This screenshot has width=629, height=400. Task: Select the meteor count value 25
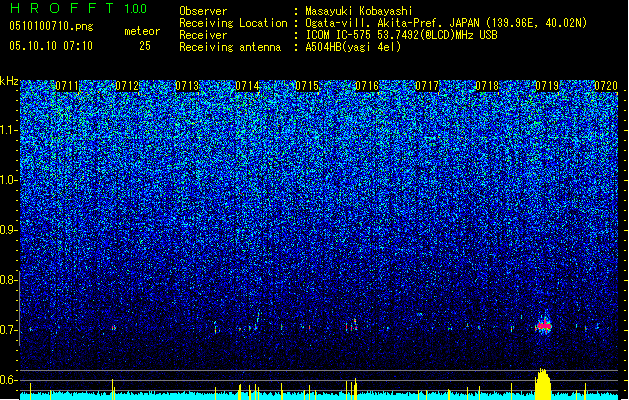click(x=145, y=46)
